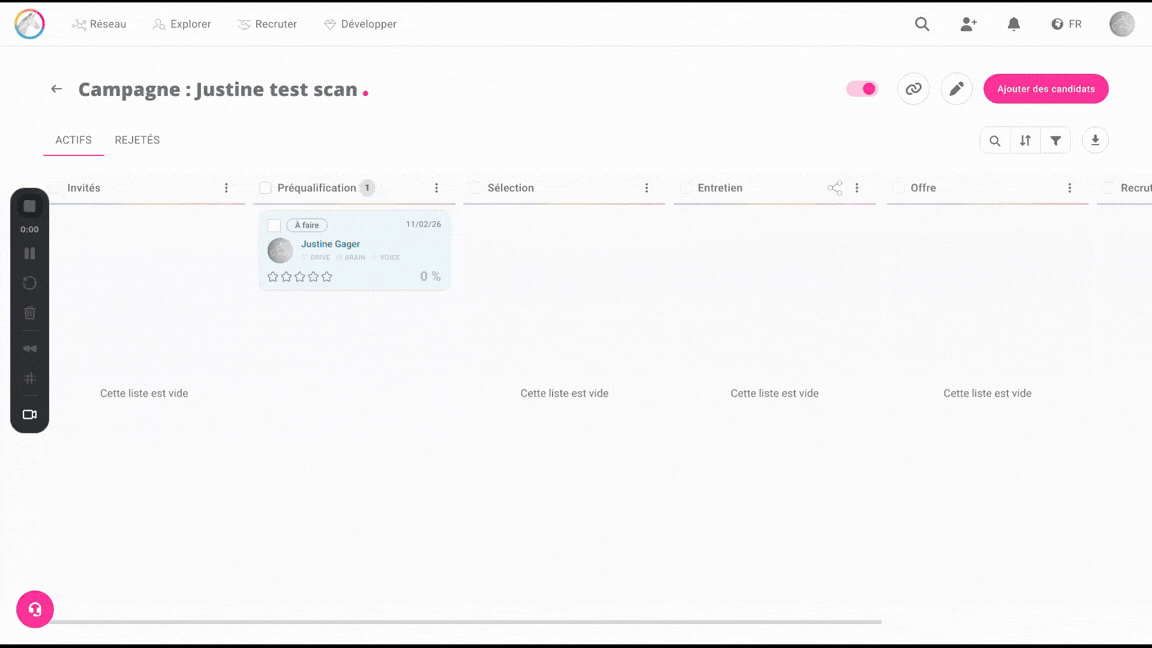This screenshot has height=648, width=1152.
Task: Switch to the REJETÉS tab
Action: 137,140
